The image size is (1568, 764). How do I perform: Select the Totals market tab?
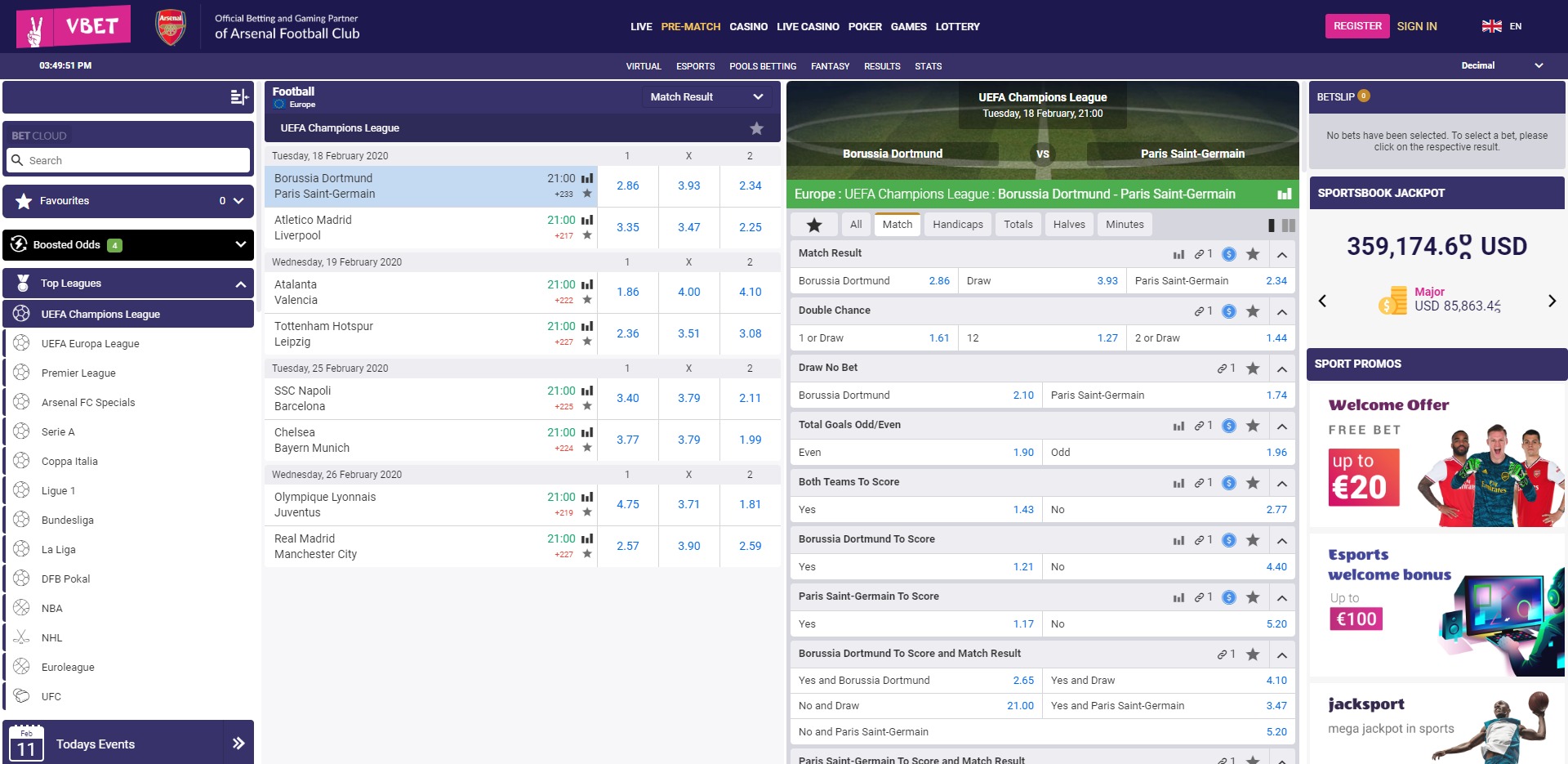1018,225
